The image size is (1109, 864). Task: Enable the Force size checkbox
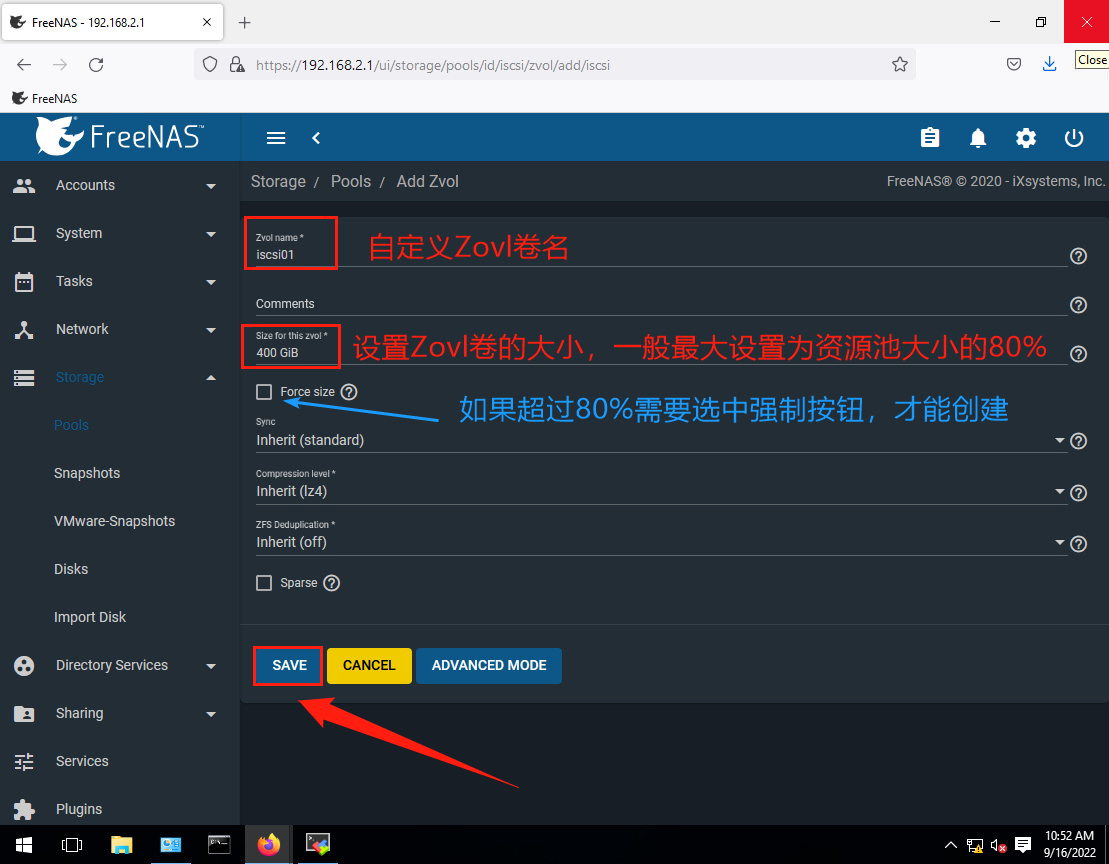pos(264,392)
